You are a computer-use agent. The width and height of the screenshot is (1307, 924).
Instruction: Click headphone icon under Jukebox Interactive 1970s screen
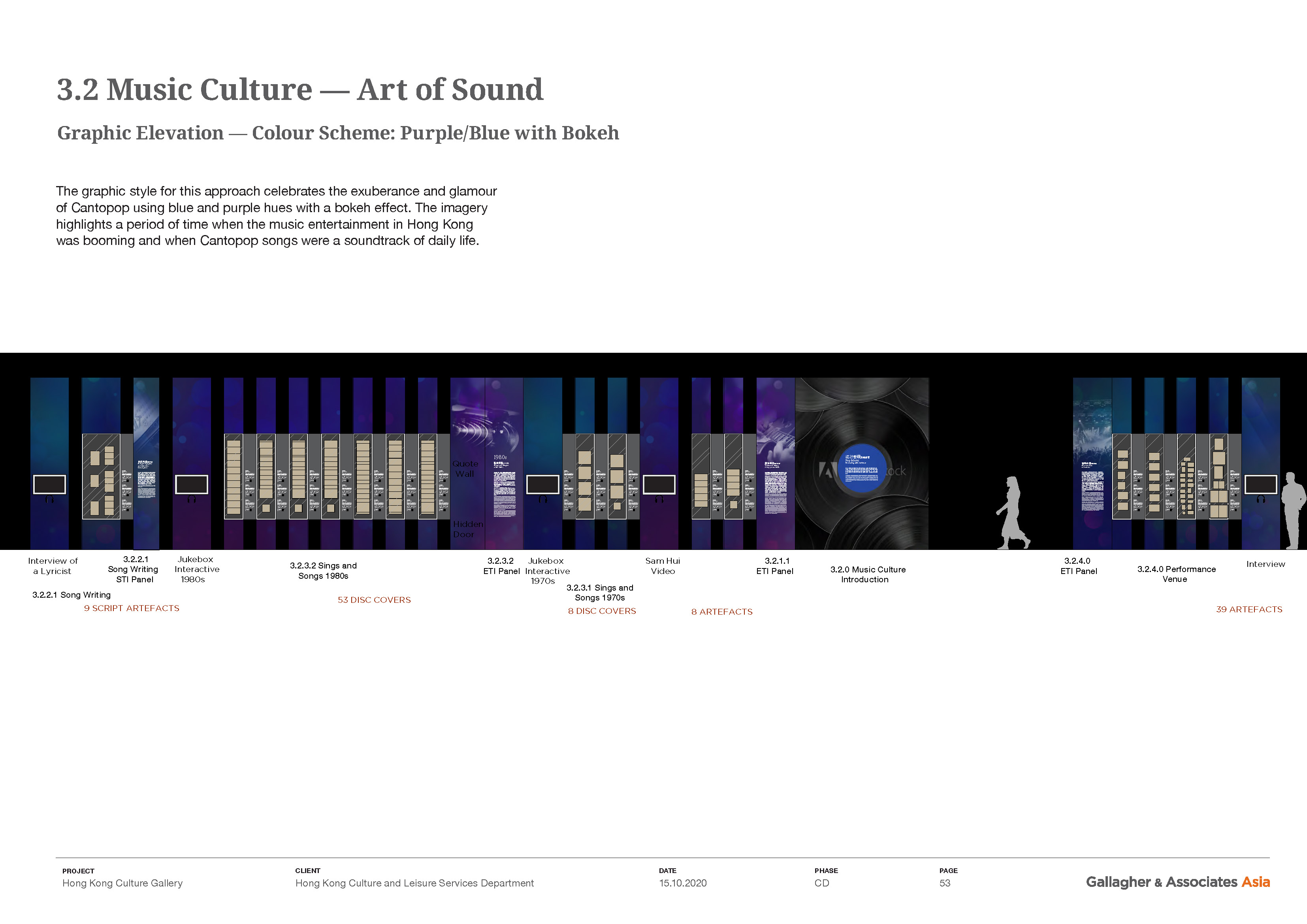coord(542,499)
